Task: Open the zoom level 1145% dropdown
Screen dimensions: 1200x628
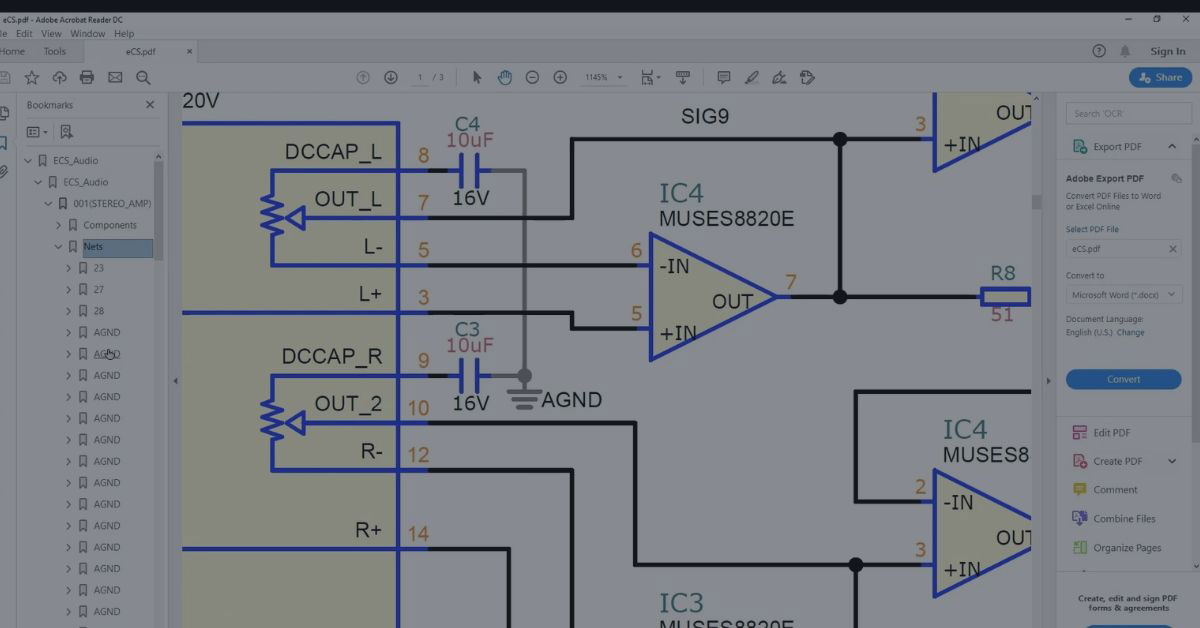Action: click(x=606, y=78)
